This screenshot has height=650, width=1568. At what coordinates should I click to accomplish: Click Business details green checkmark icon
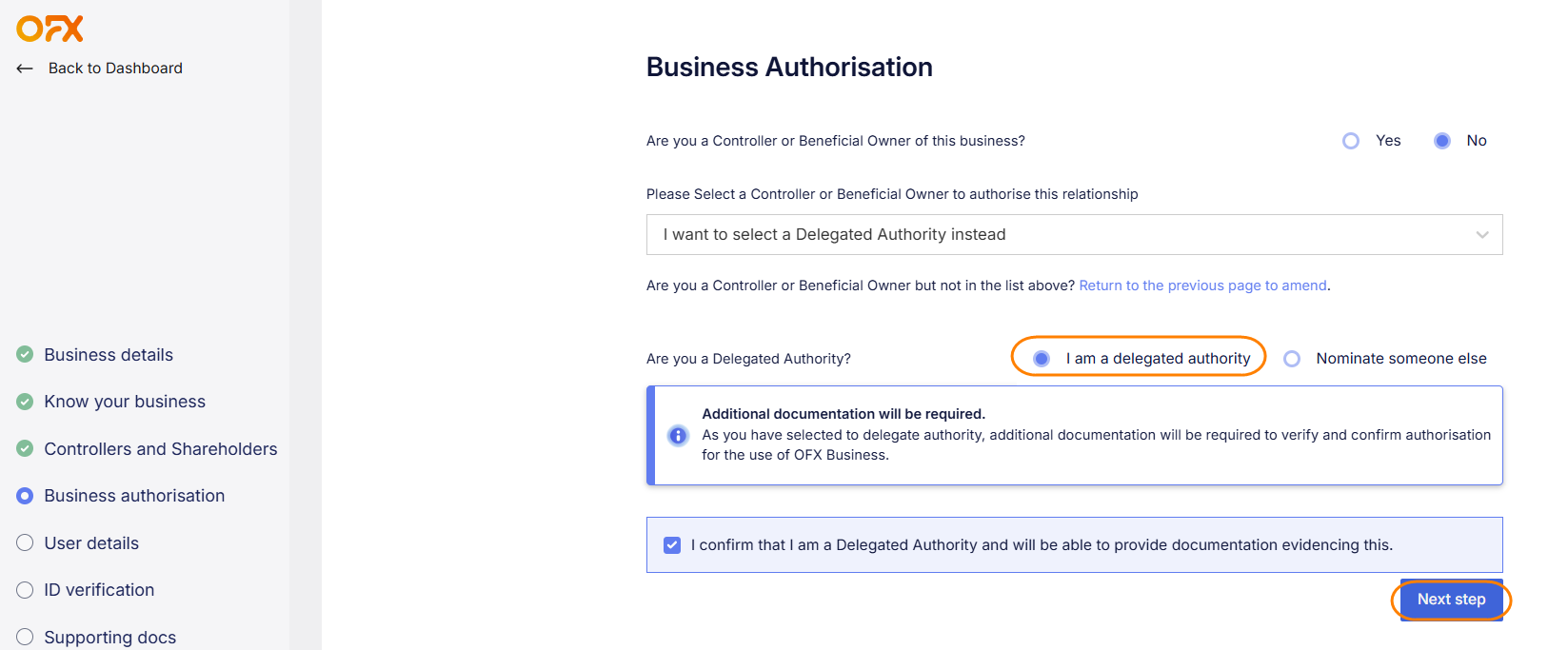click(x=25, y=355)
